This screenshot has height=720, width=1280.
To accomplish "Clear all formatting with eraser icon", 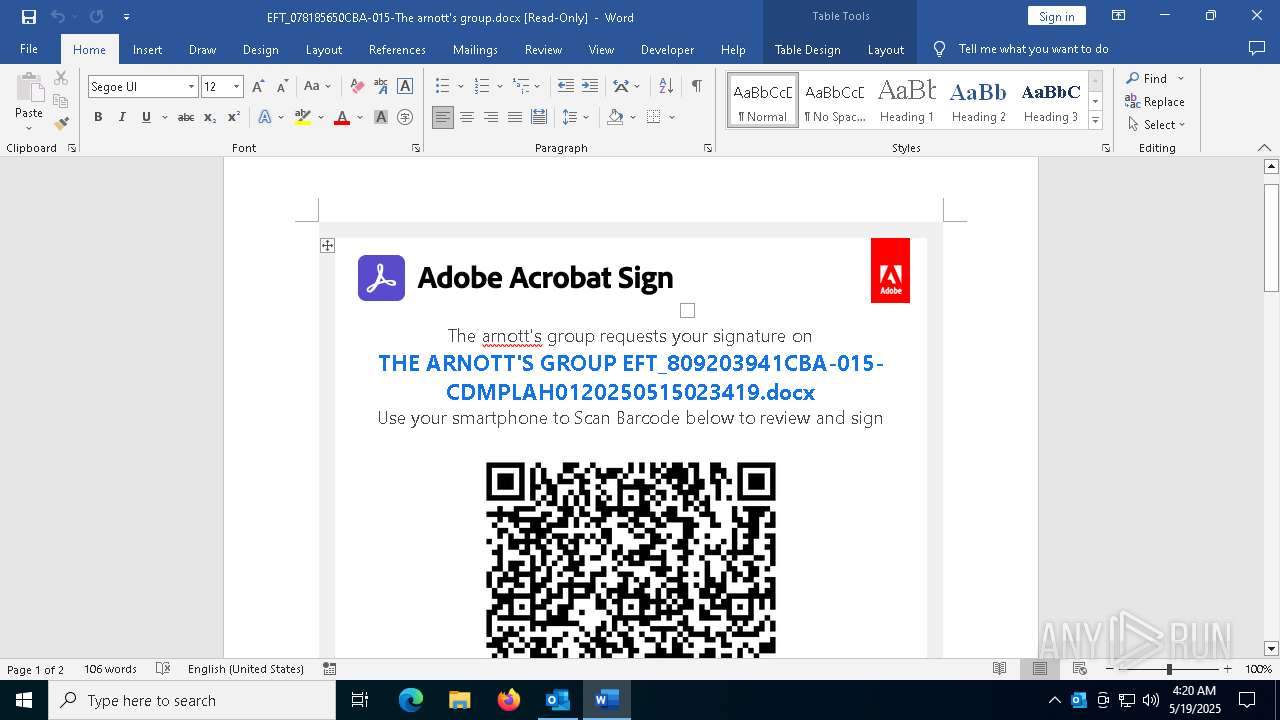I will point(356,87).
